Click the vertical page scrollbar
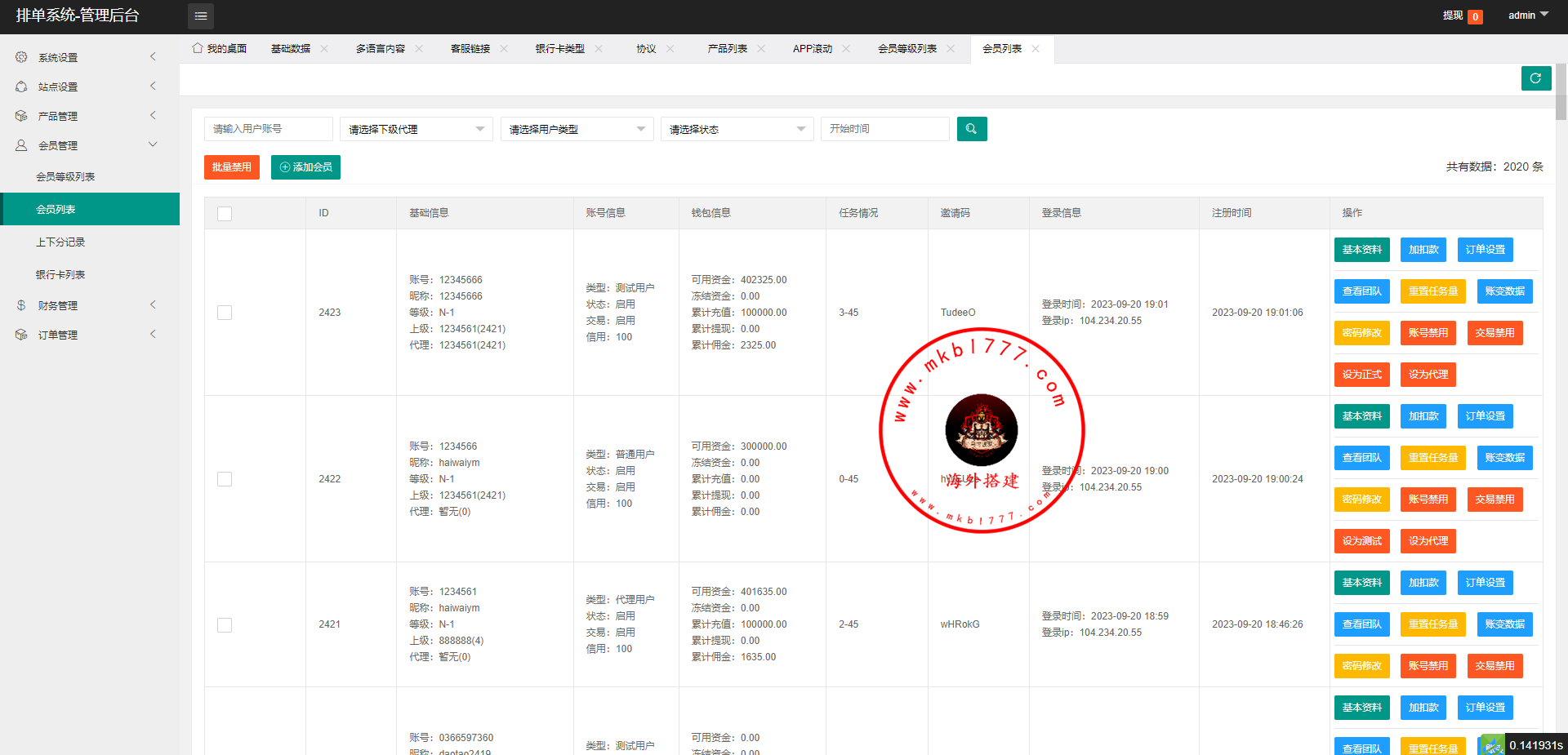The image size is (1568, 755). (1561, 92)
